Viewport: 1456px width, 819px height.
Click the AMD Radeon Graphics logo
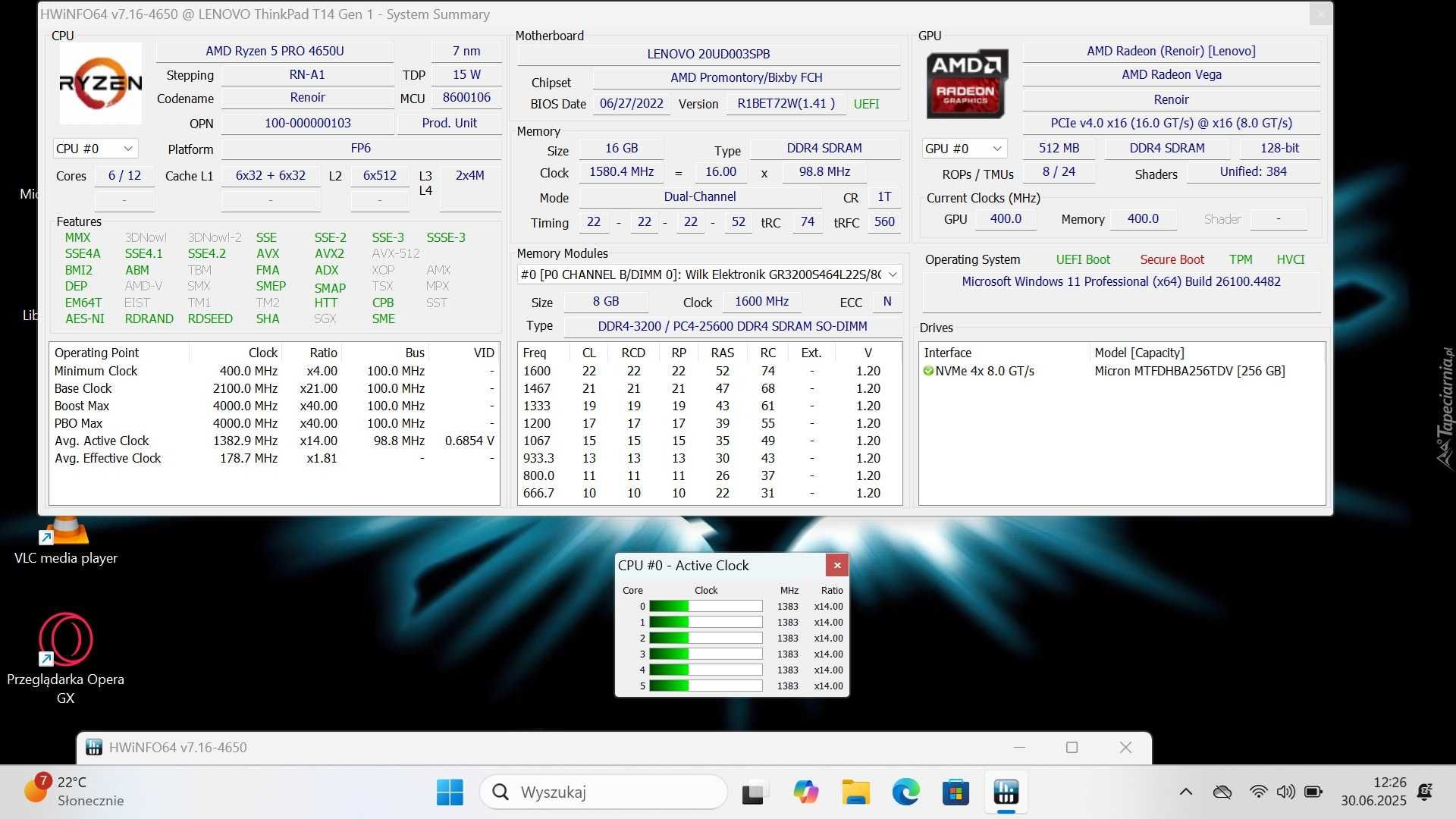[x=967, y=83]
